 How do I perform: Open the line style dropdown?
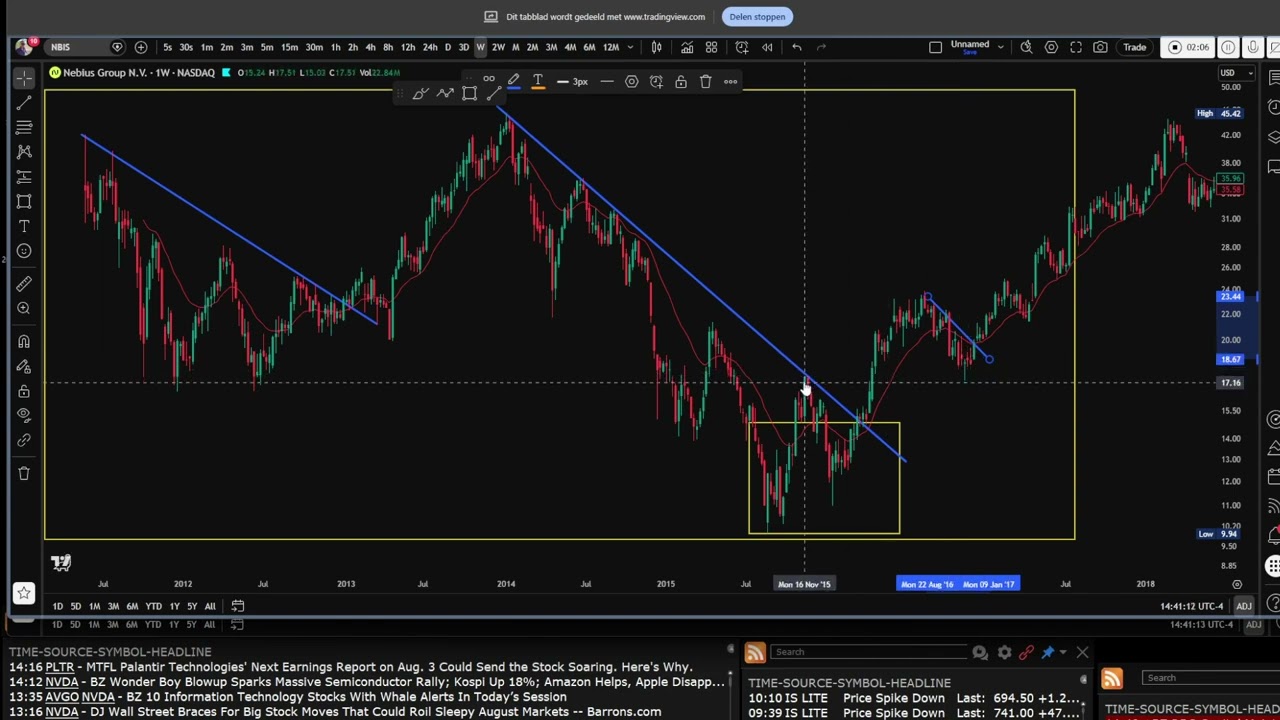pyautogui.click(x=607, y=82)
